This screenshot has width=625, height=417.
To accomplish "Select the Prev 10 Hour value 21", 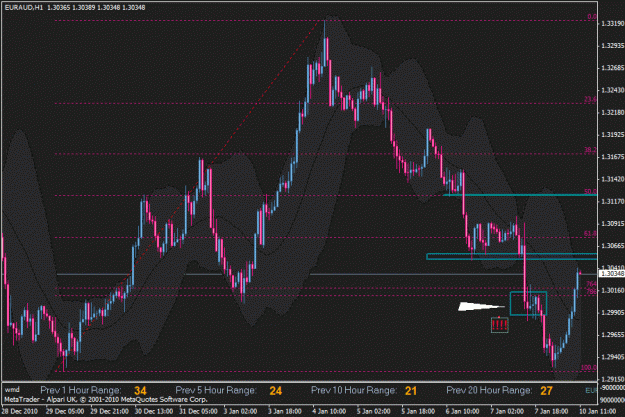I will [x=411, y=391].
